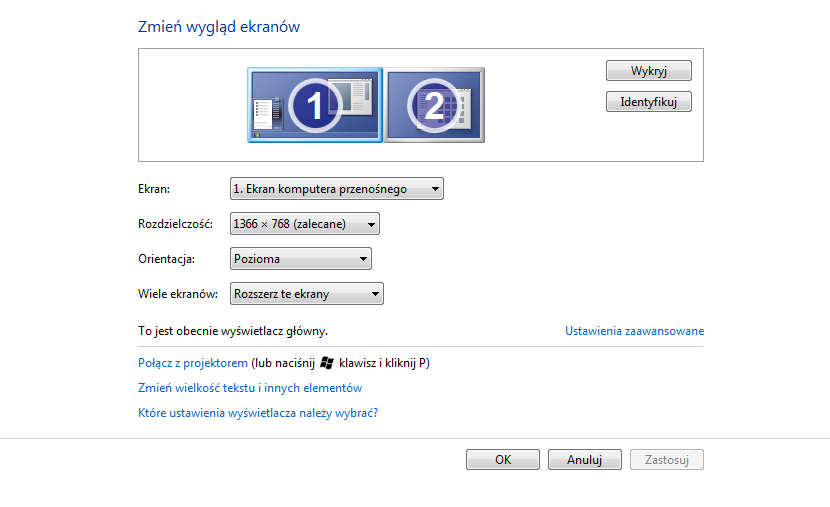
Task: Confirm the settings with the OK button
Action: pyautogui.click(x=503, y=459)
